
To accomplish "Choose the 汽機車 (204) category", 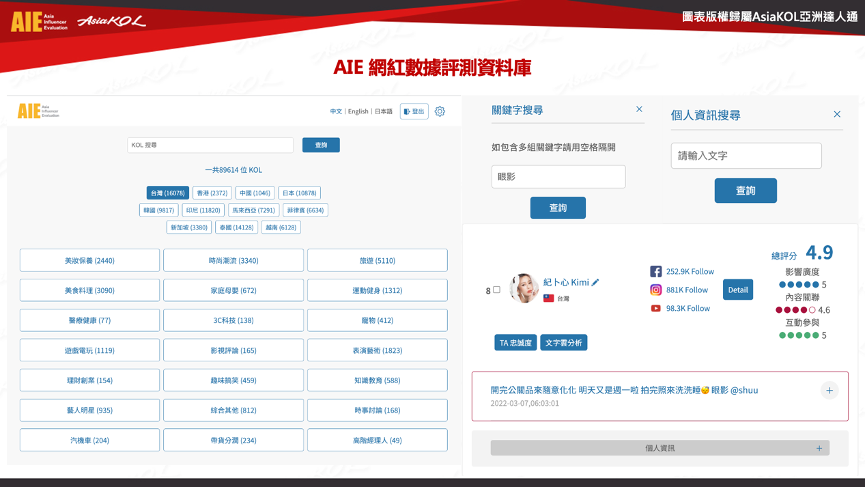I will click(x=89, y=440).
